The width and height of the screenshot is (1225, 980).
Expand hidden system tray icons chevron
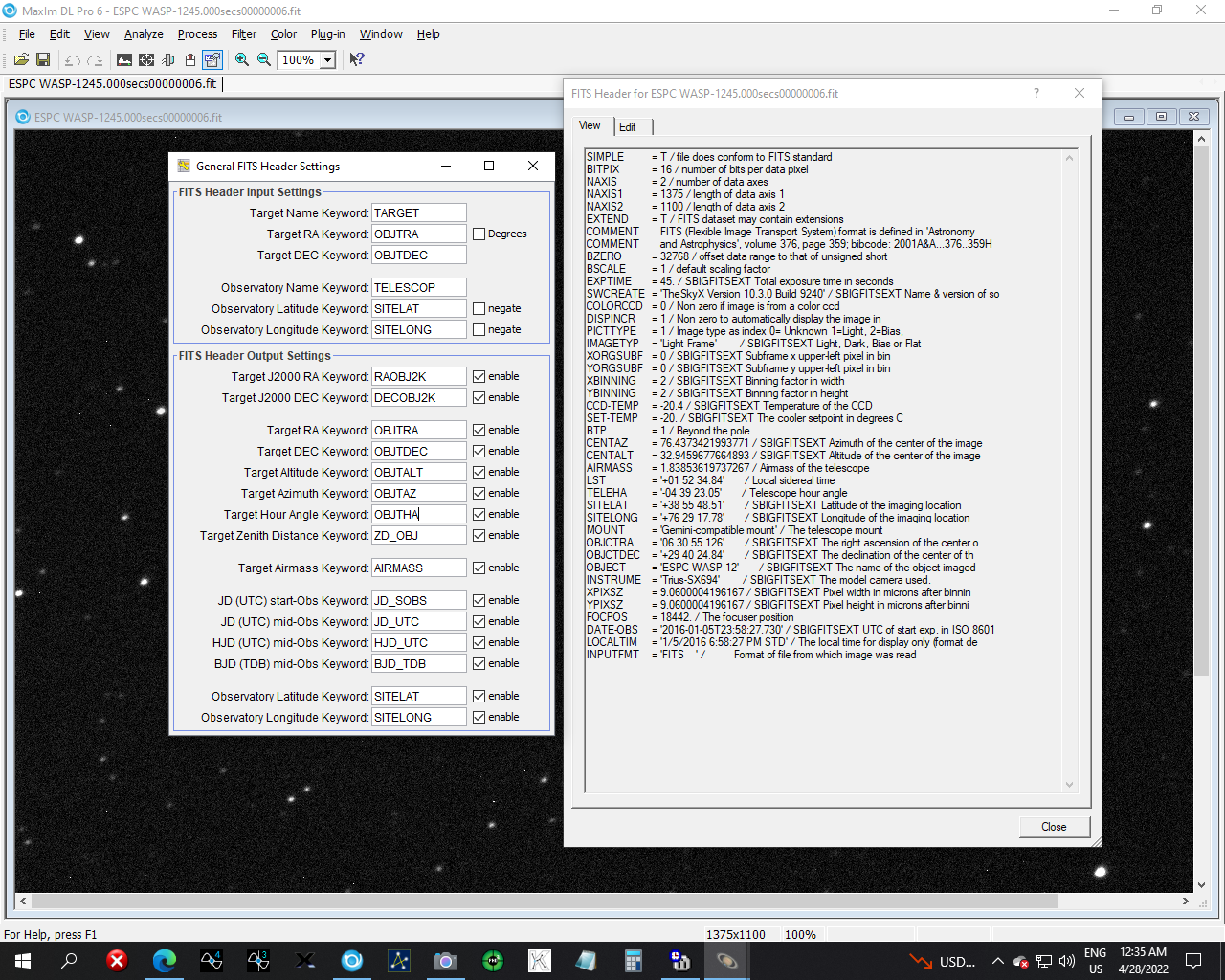click(997, 961)
